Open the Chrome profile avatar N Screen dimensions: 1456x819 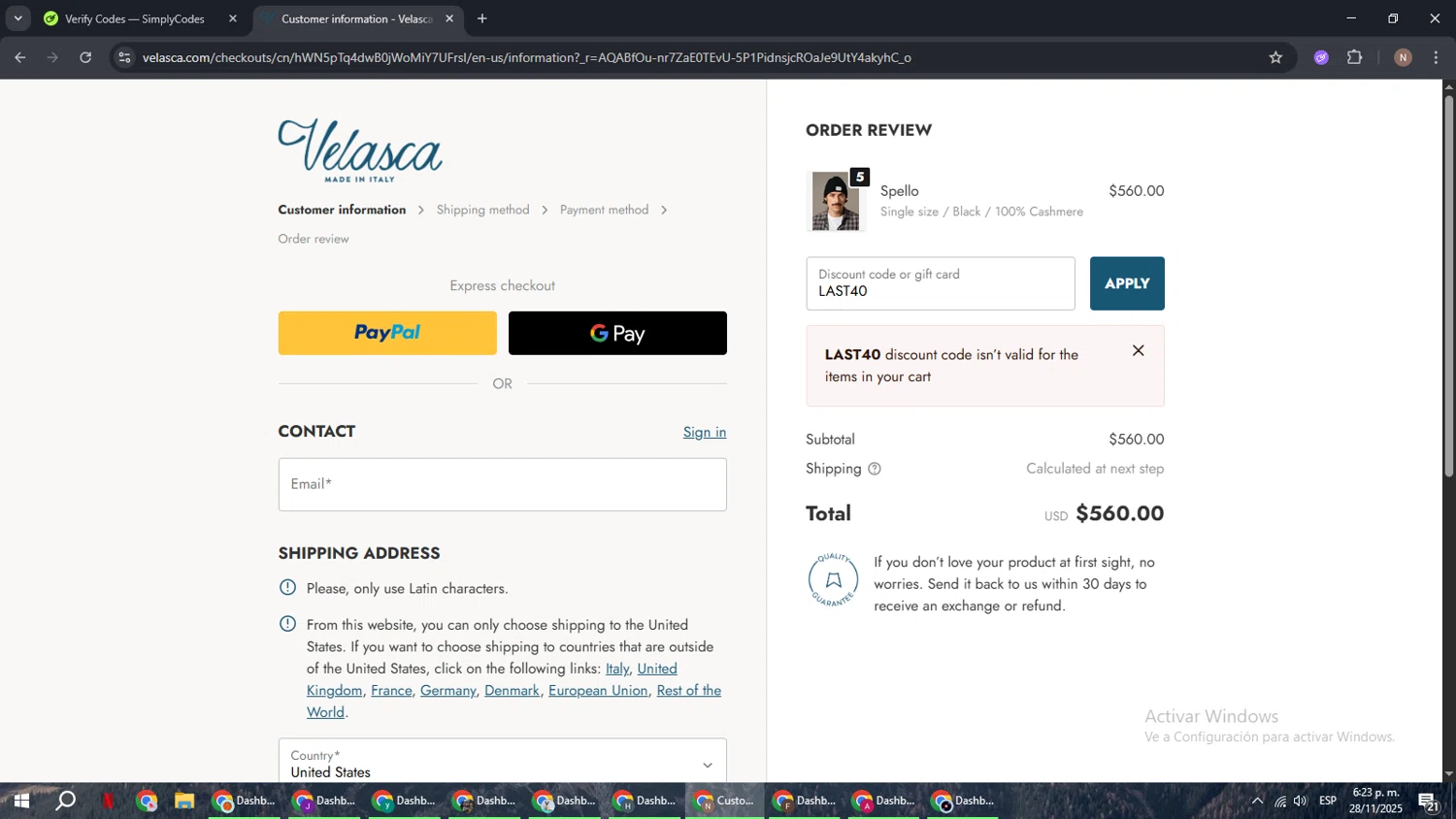click(x=1403, y=57)
